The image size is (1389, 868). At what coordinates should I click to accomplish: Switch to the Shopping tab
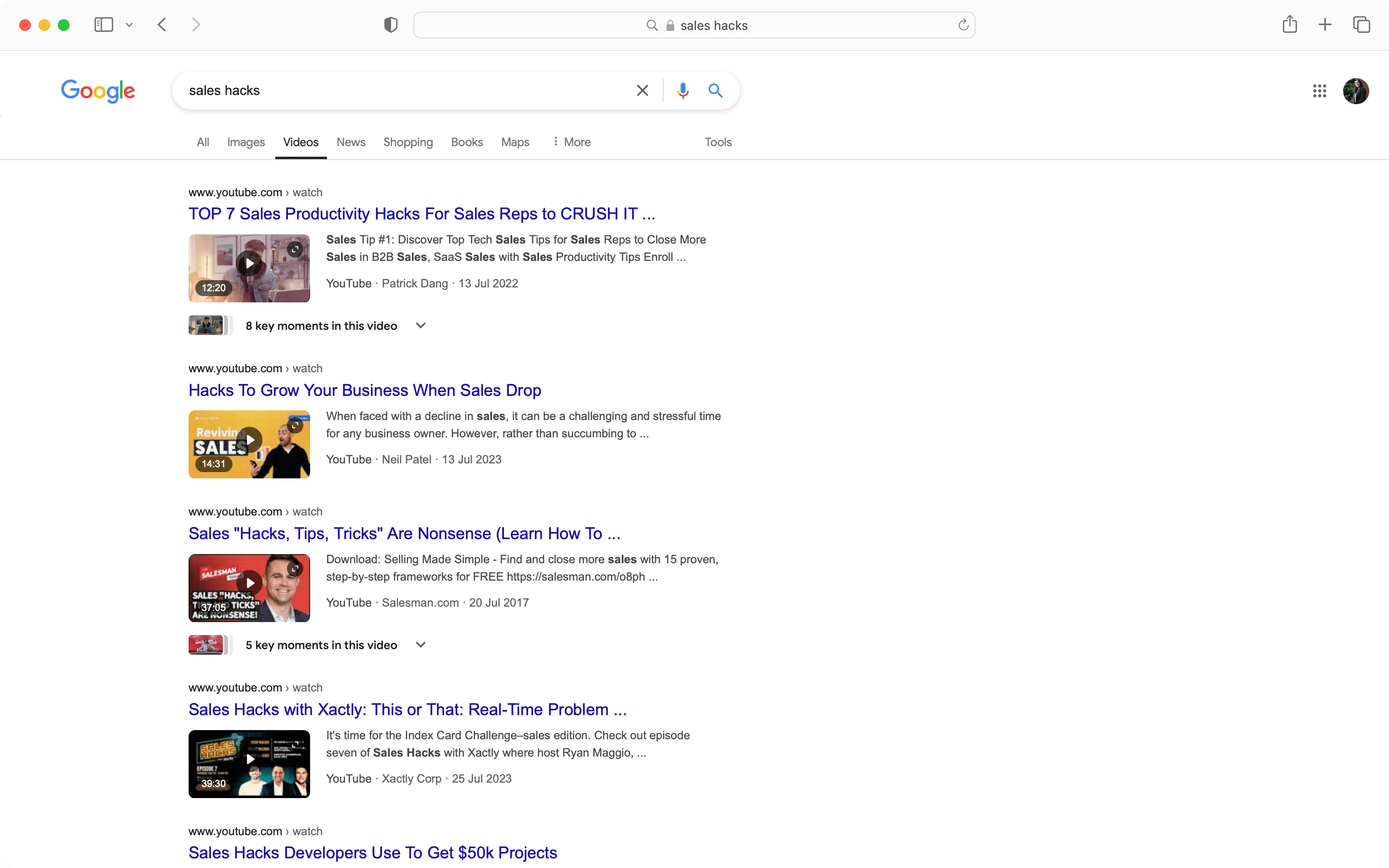click(408, 142)
